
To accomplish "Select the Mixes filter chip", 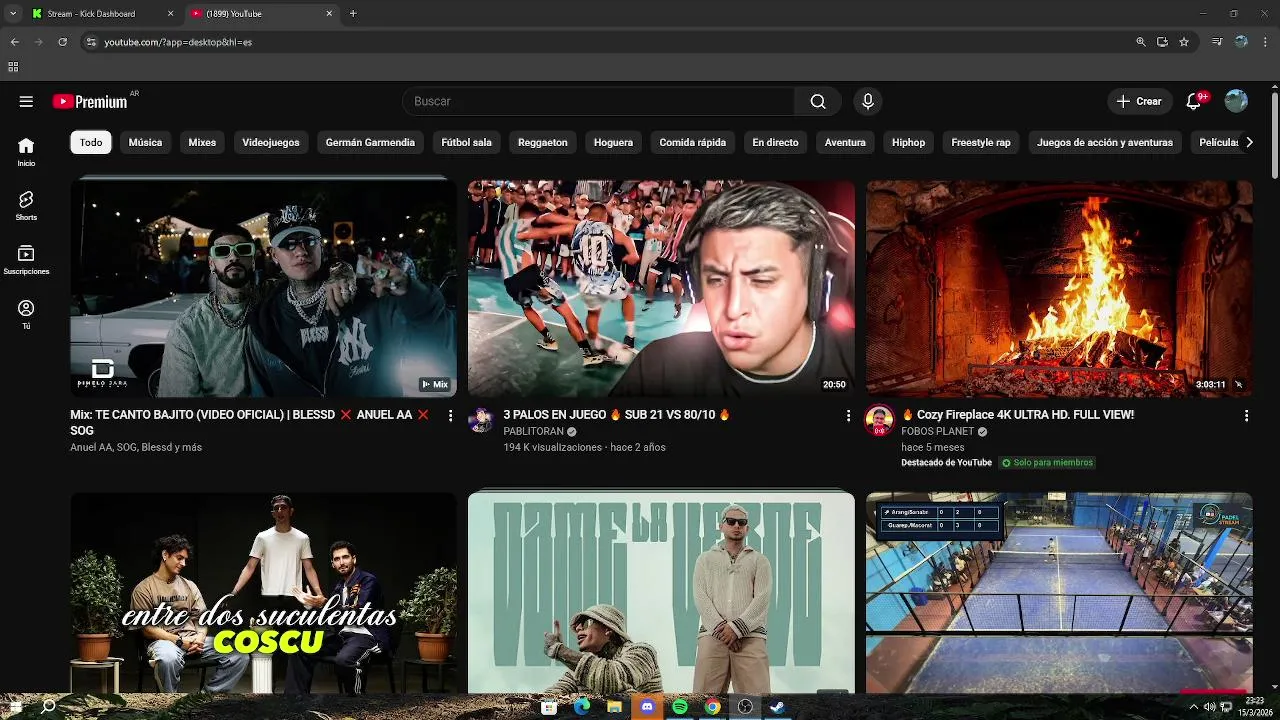I will (202, 142).
